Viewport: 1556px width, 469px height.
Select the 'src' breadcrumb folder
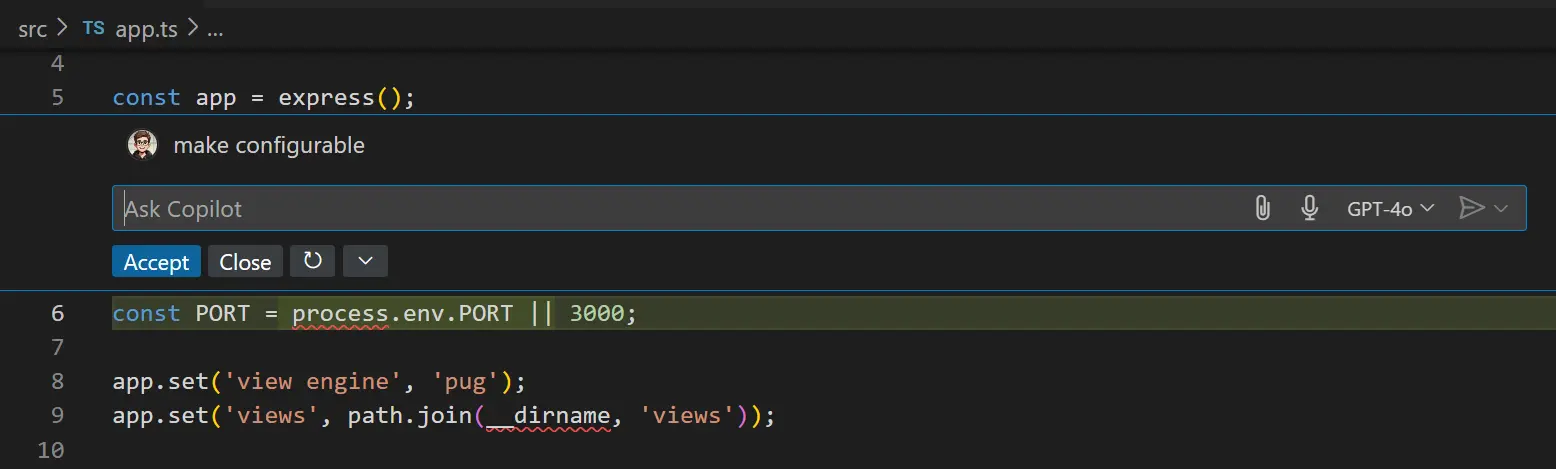pyautogui.click(x=32, y=29)
